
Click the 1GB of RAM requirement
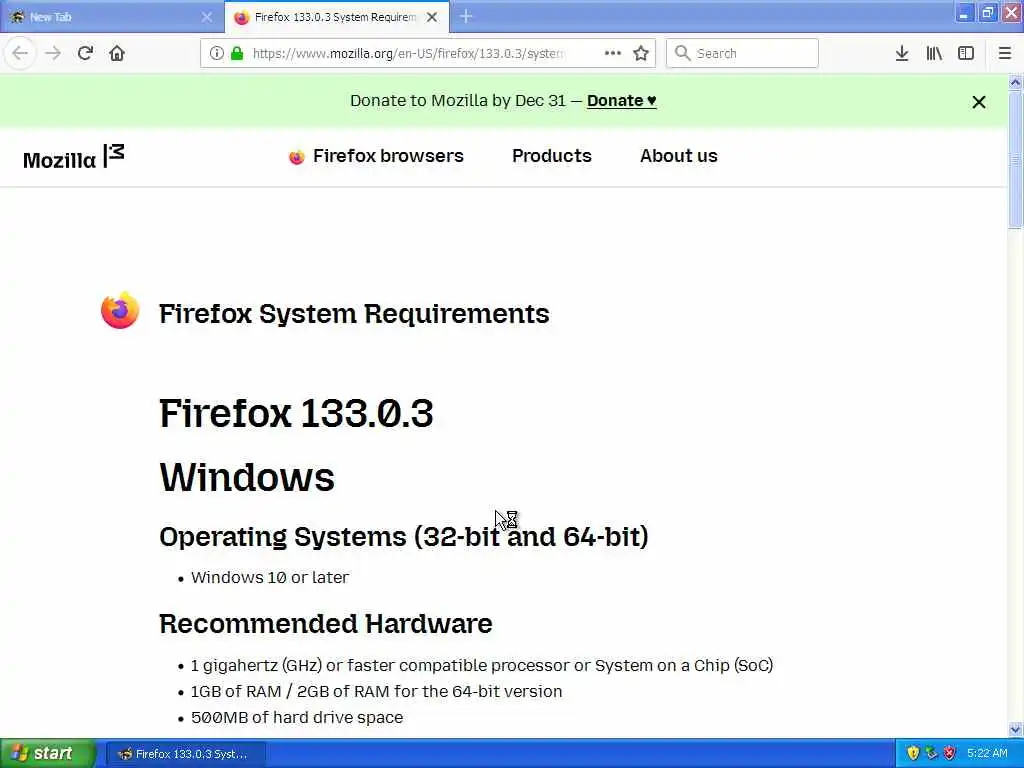pyautogui.click(x=376, y=692)
